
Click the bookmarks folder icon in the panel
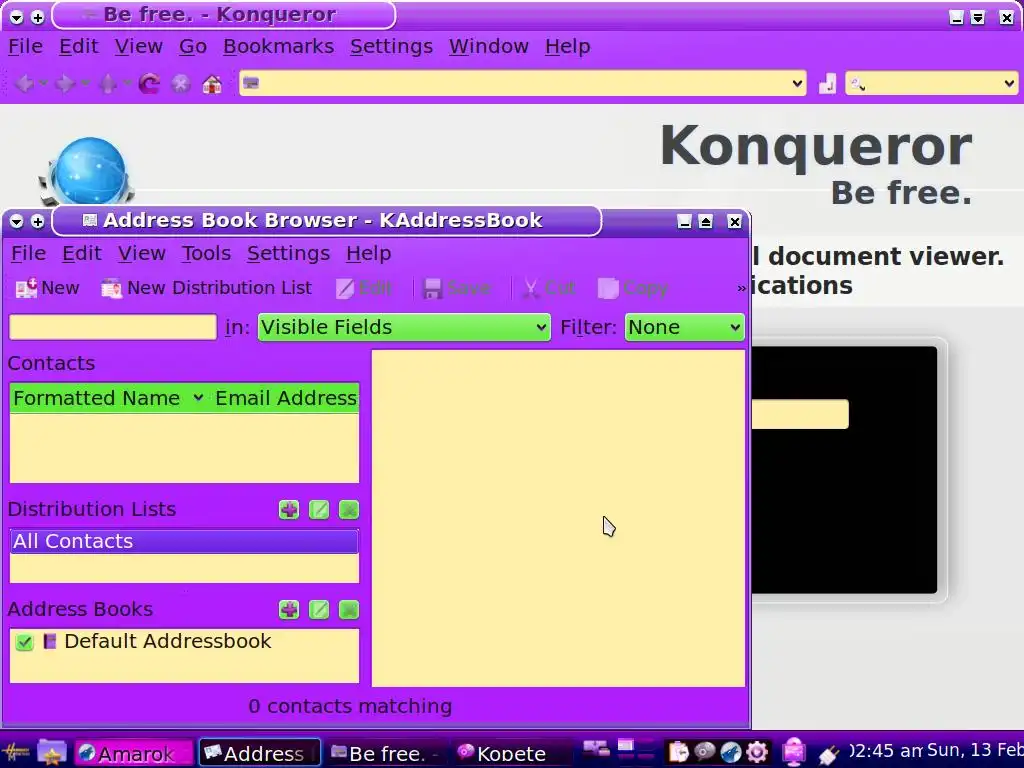52,752
